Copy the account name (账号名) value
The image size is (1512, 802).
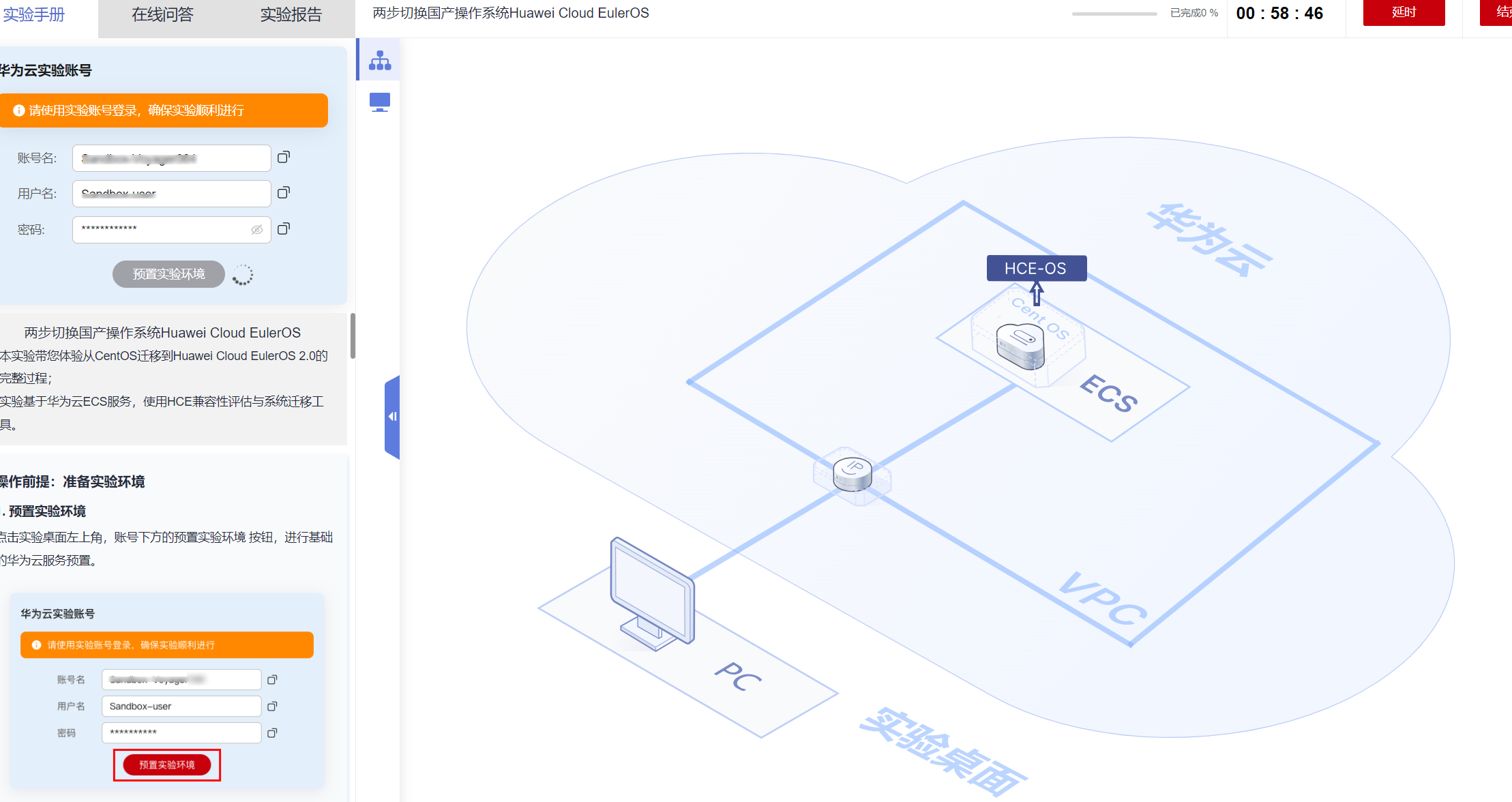[284, 158]
